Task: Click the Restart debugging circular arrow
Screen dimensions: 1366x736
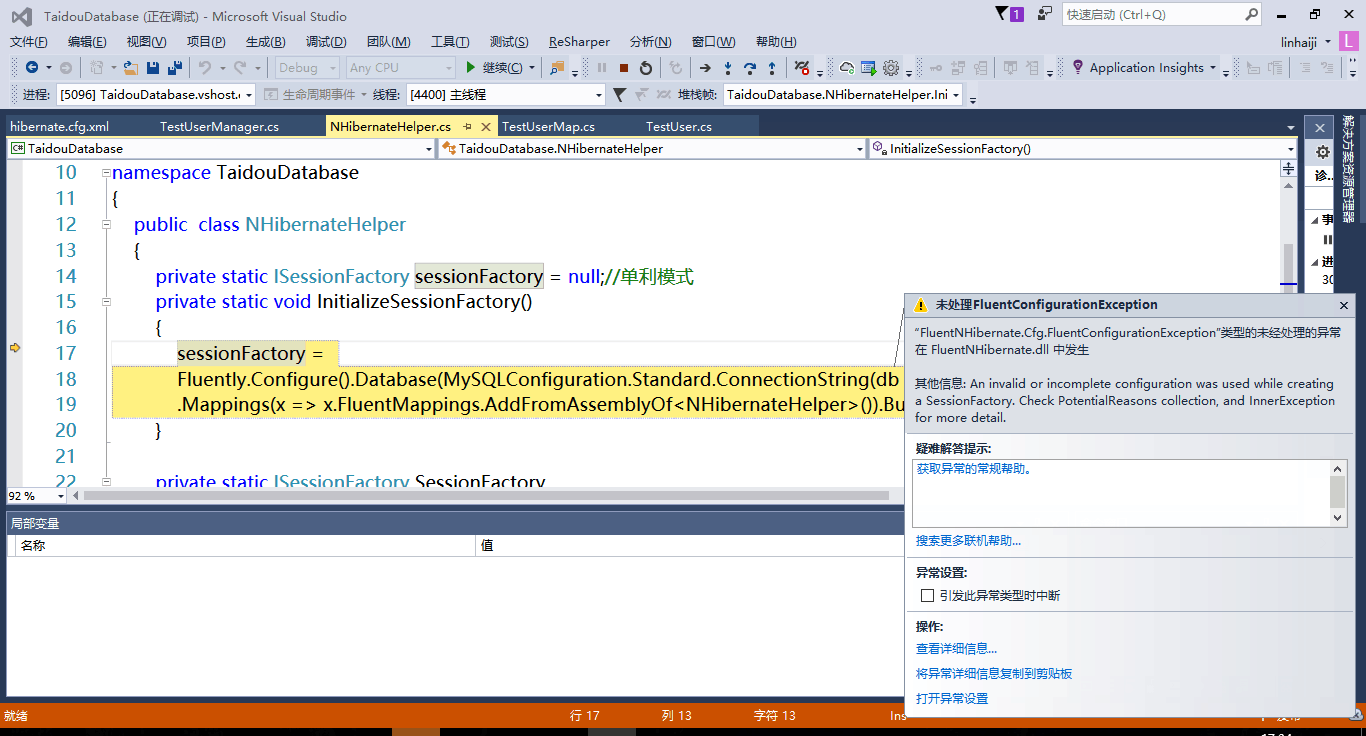Action: tap(646, 68)
